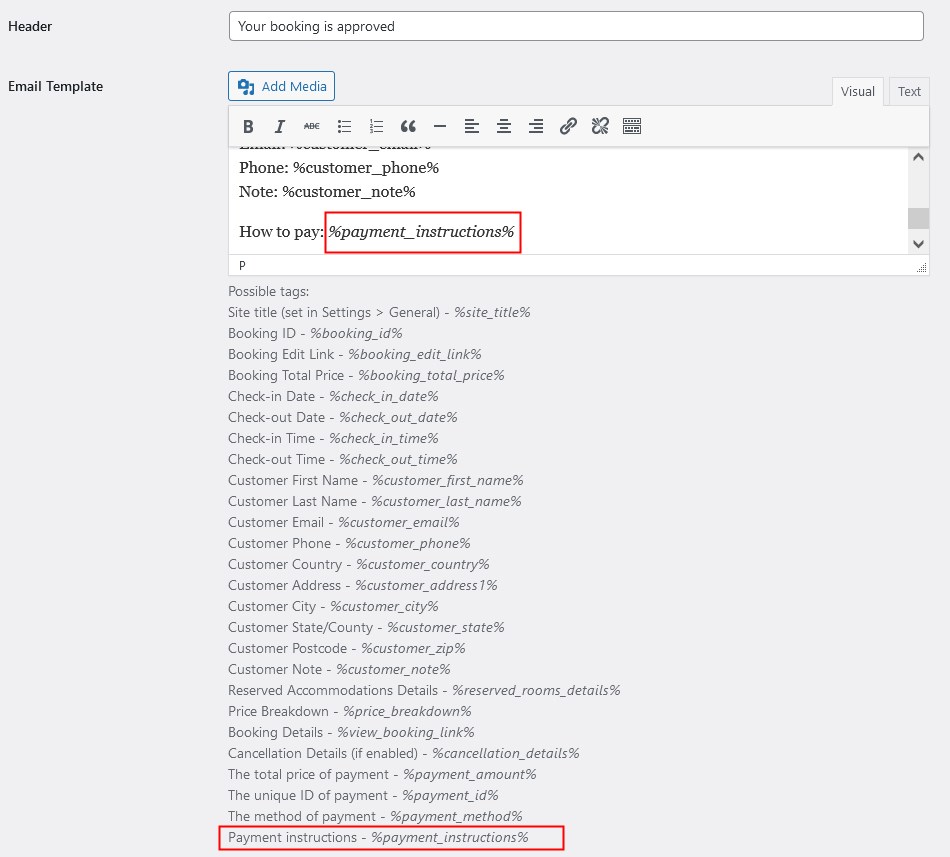Image resolution: width=950 pixels, height=857 pixels.
Task: Click the Header input field
Action: 576,26
